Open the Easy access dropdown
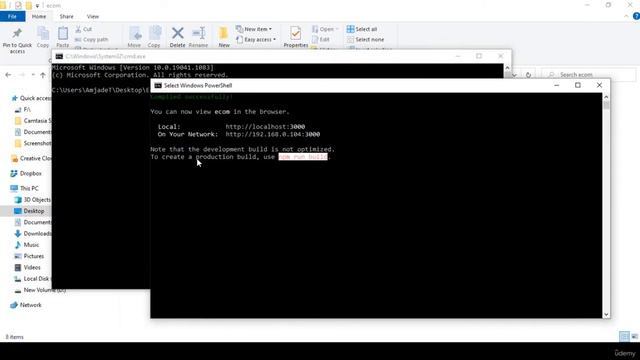The height and width of the screenshot is (360, 640). tap(256, 40)
